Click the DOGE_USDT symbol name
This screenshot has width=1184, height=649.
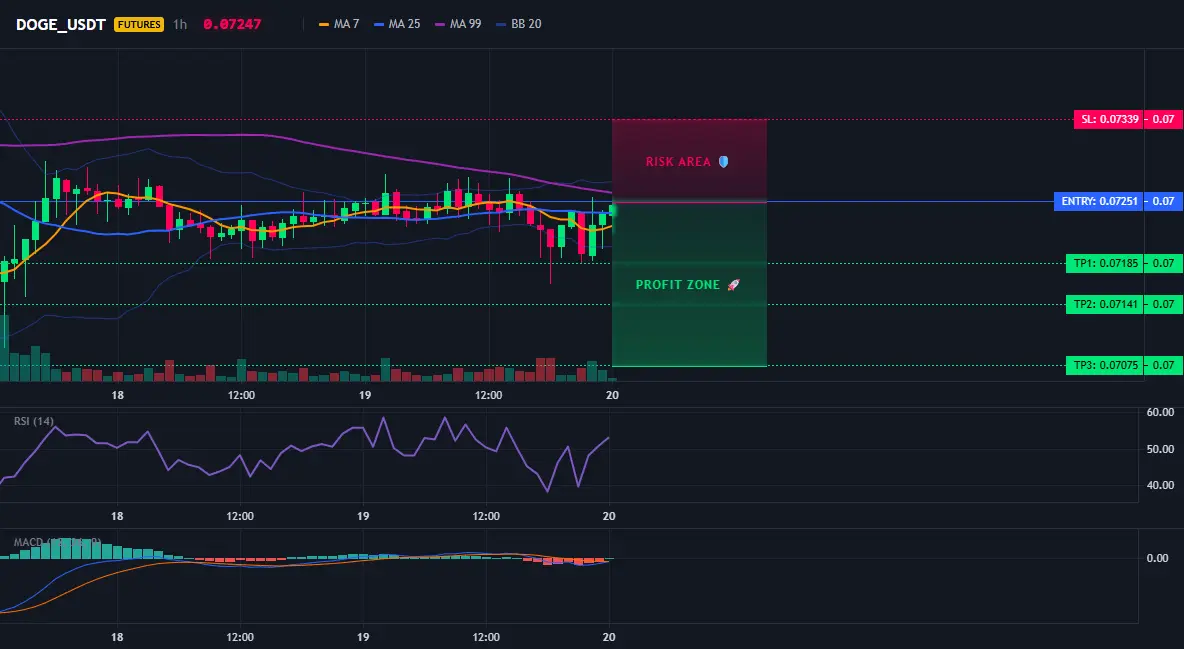[60, 24]
